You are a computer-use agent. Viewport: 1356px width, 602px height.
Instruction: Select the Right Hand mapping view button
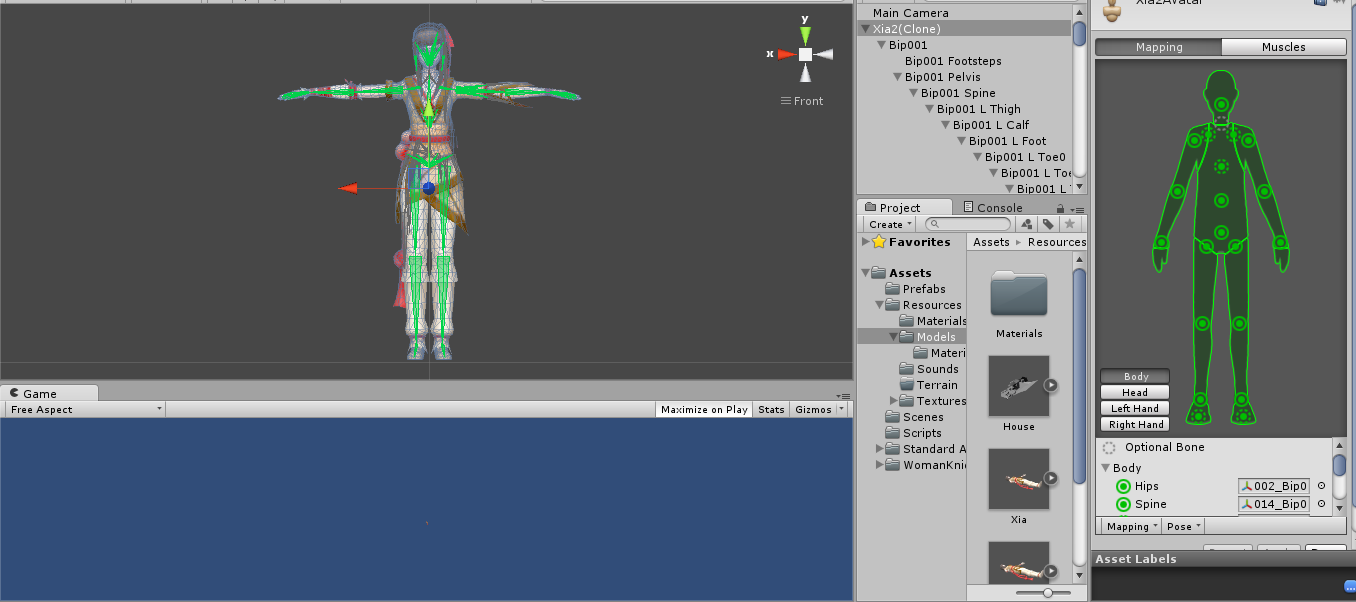tap(1135, 424)
